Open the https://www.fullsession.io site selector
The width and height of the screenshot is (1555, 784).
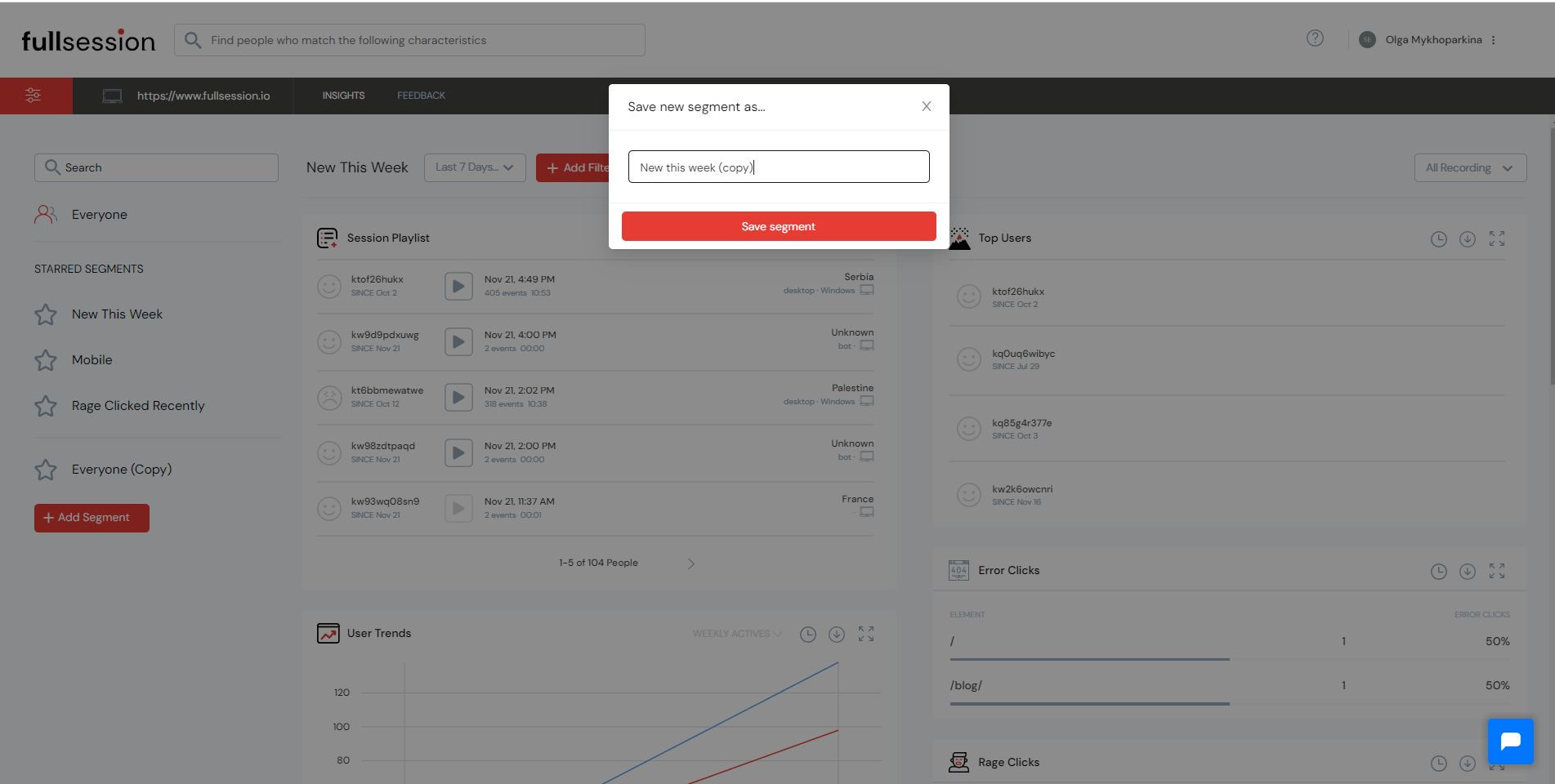(203, 96)
